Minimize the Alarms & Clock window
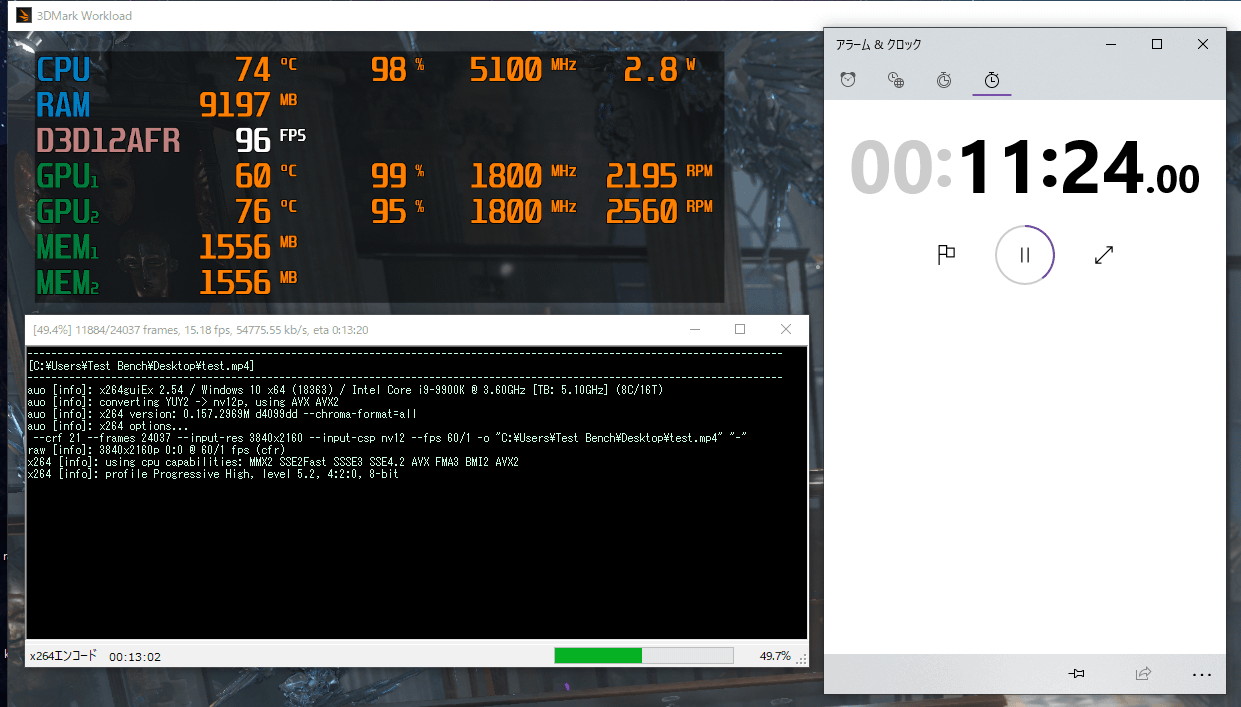Image resolution: width=1241 pixels, height=707 pixels. click(x=1111, y=44)
